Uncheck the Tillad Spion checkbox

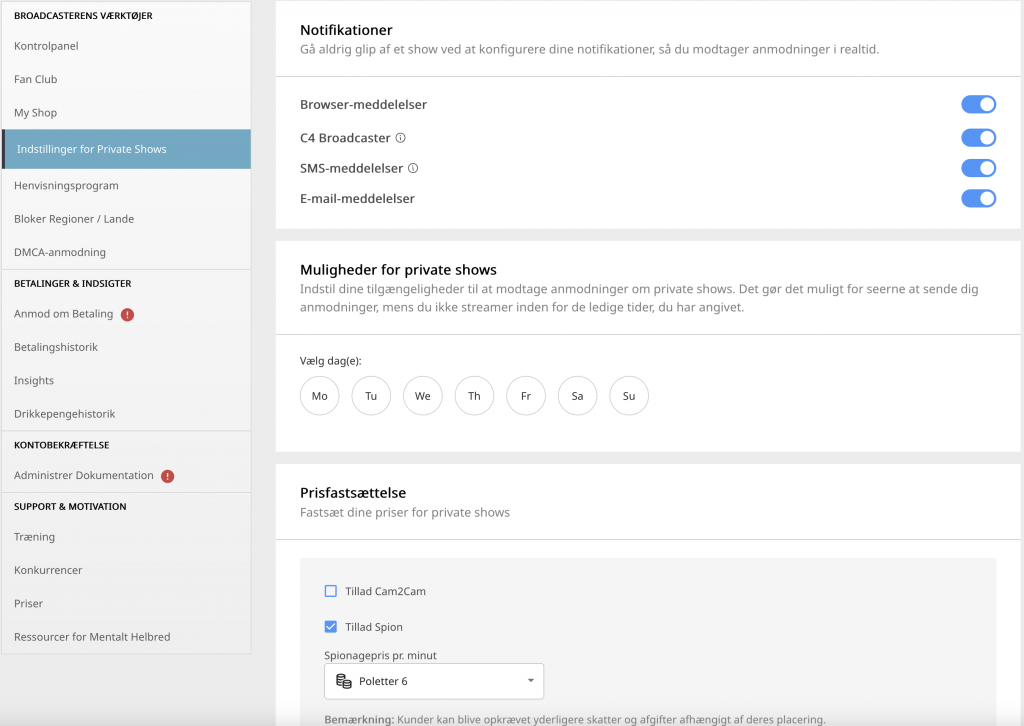(331, 627)
